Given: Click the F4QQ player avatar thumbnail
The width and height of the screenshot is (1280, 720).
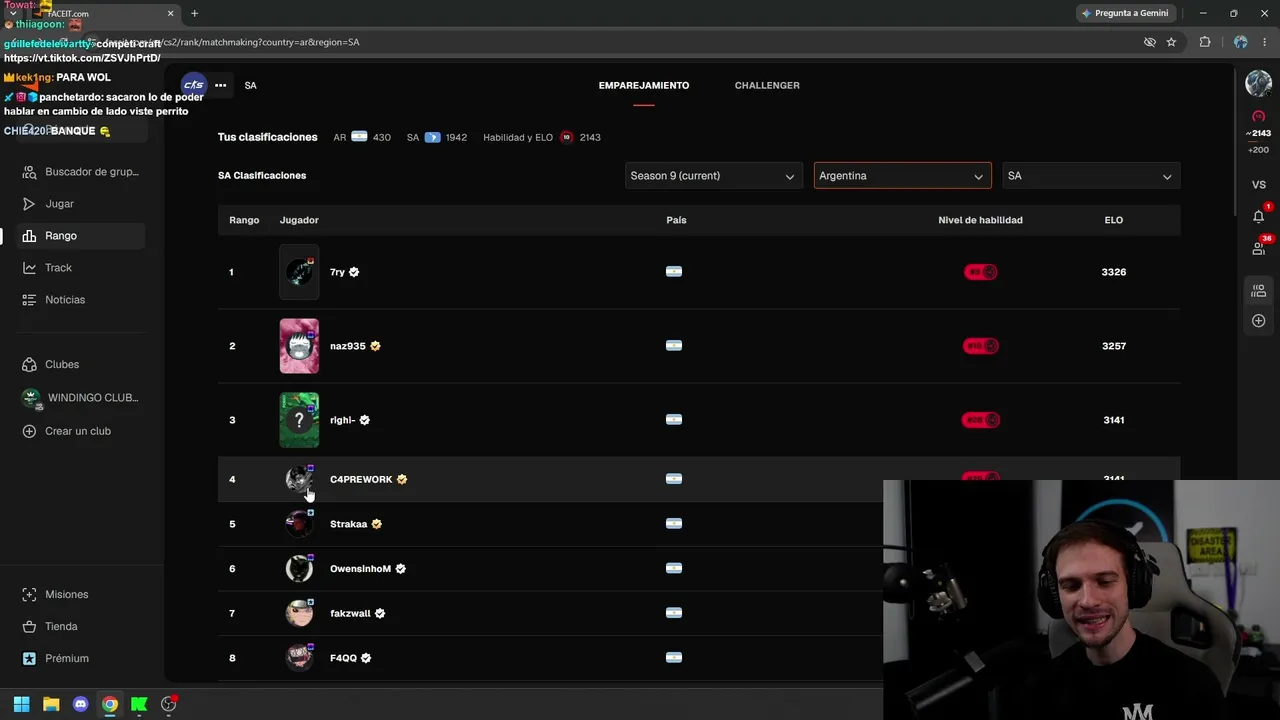Looking at the screenshot, I should (299, 658).
